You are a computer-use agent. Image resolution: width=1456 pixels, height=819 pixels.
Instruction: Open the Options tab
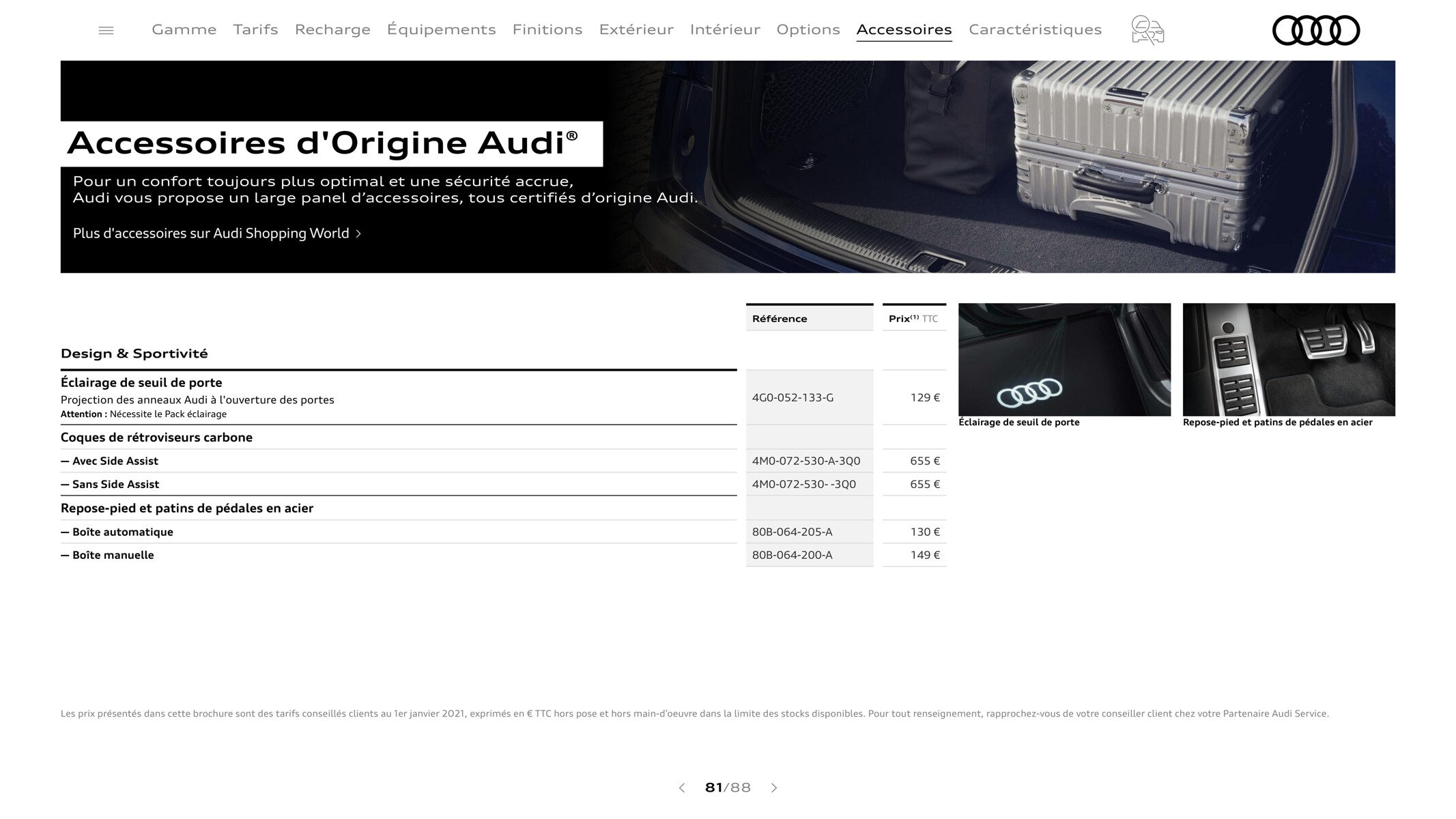click(808, 29)
